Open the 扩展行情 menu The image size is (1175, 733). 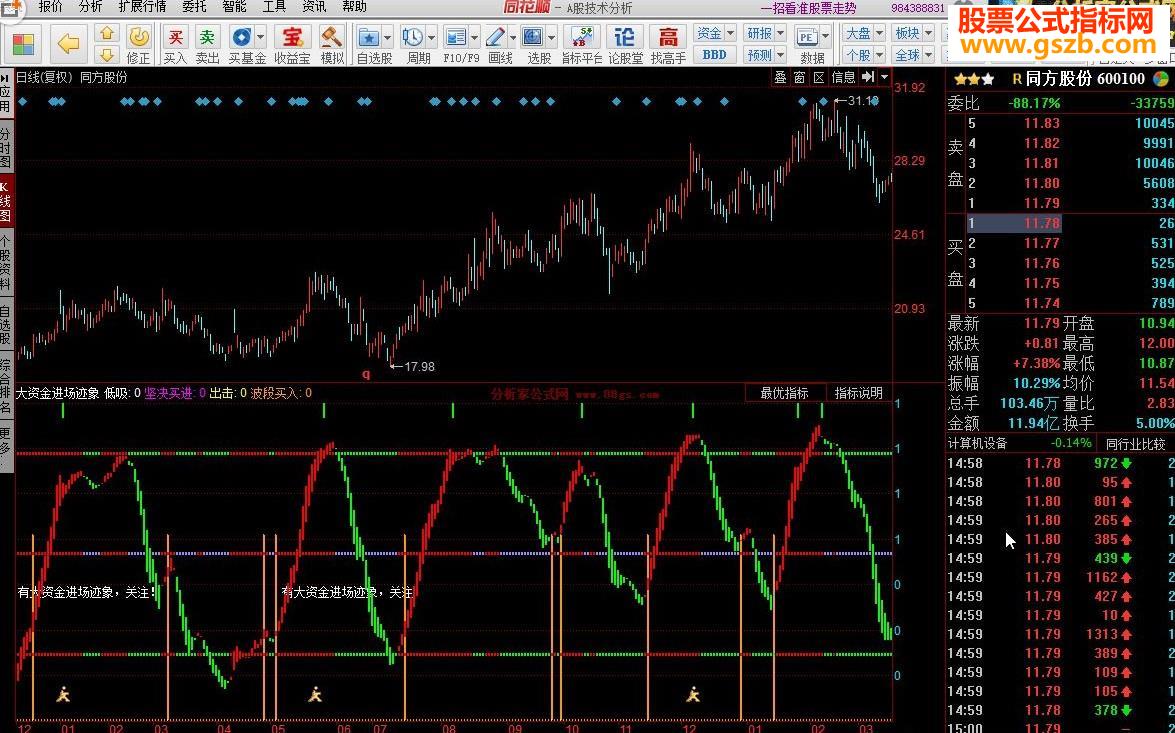(142, 7)
